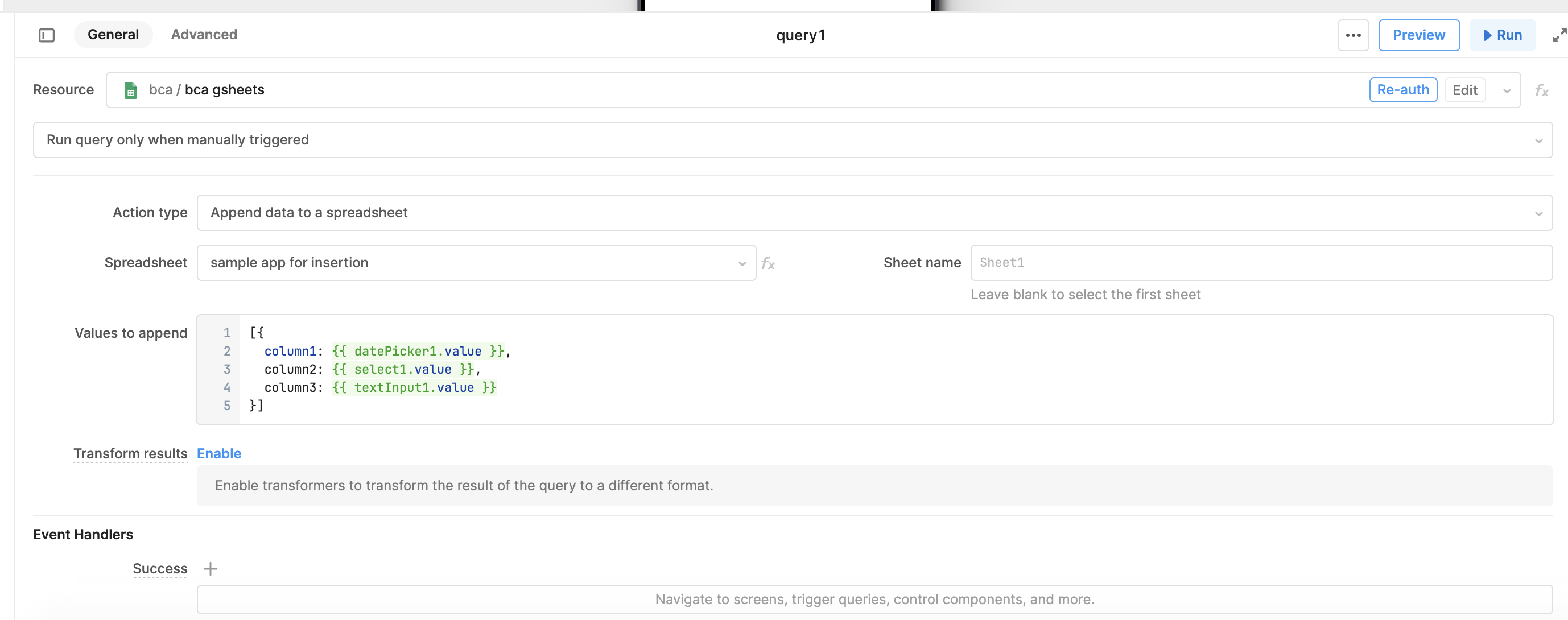Viewport: 1568px width, 620px height.
Task: Re-auth the bca gsheets resource
Action: (1403, 90)
